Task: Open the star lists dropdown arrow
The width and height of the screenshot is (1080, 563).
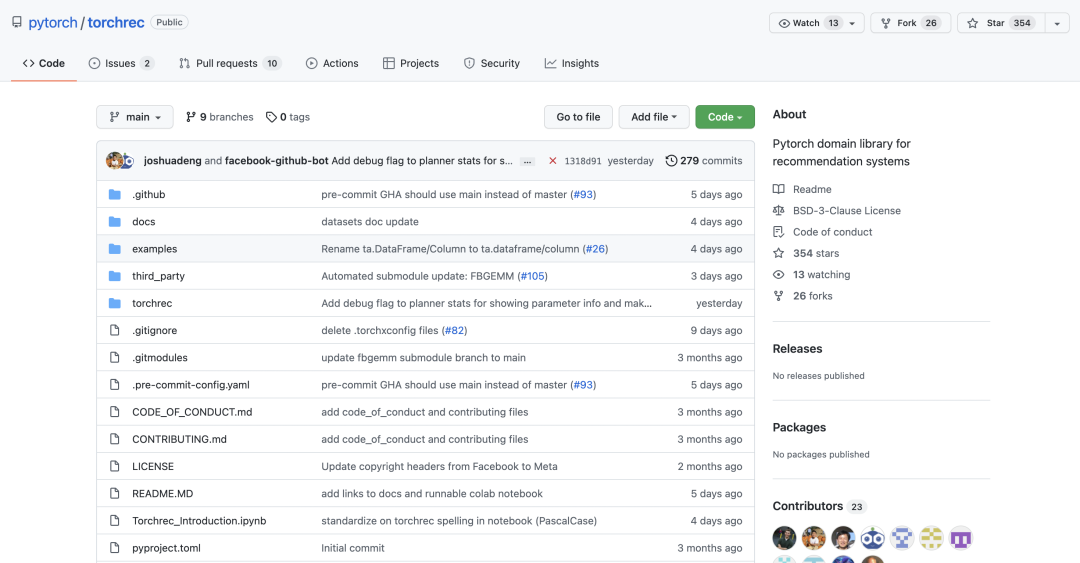Action: click(1057, 23)
